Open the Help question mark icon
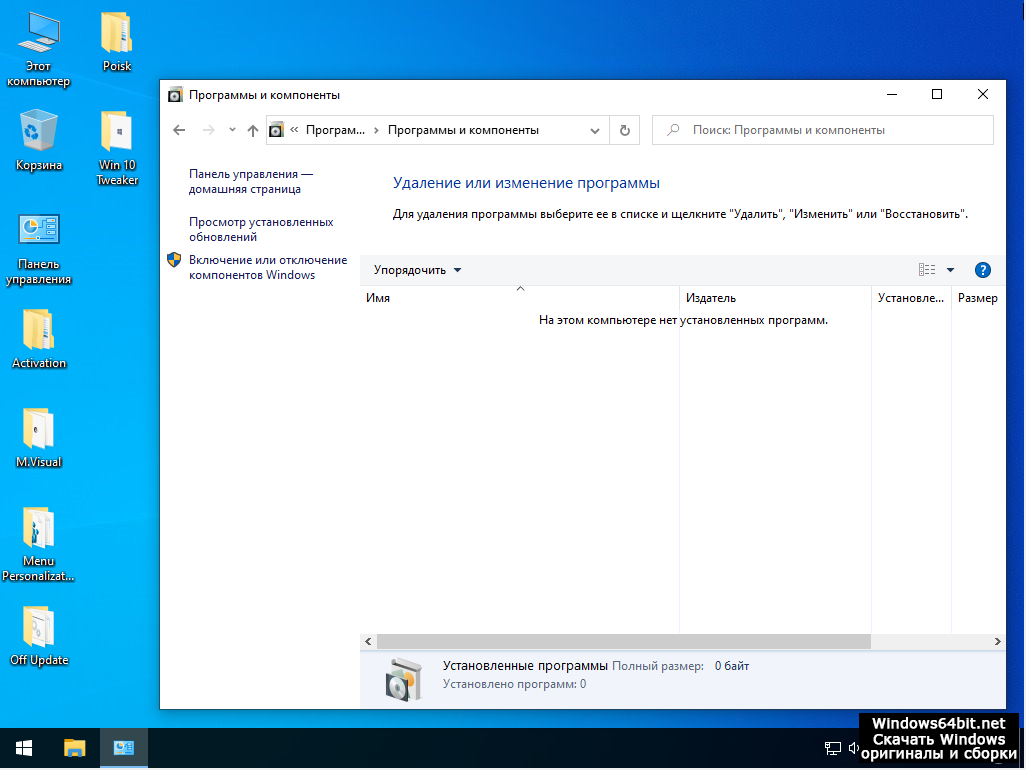Screen dimensions: 1026x770 pyautogui.click(x=982, y=270)
